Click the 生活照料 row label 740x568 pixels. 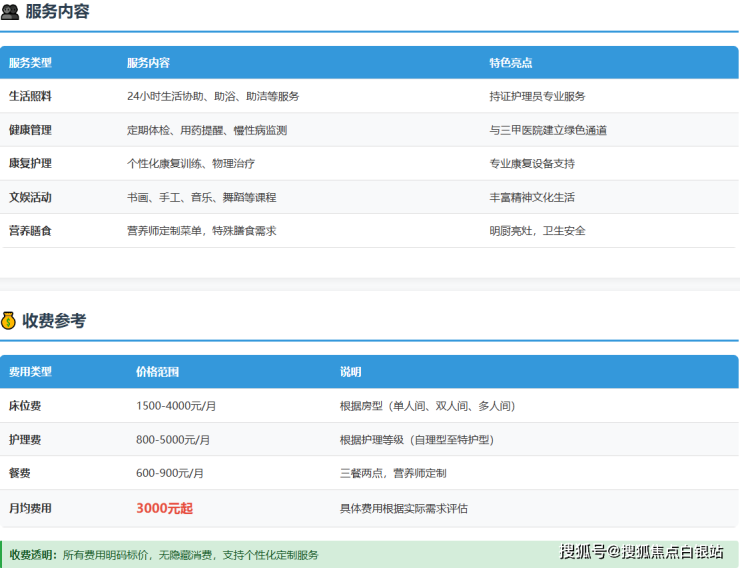pos(30,97)
